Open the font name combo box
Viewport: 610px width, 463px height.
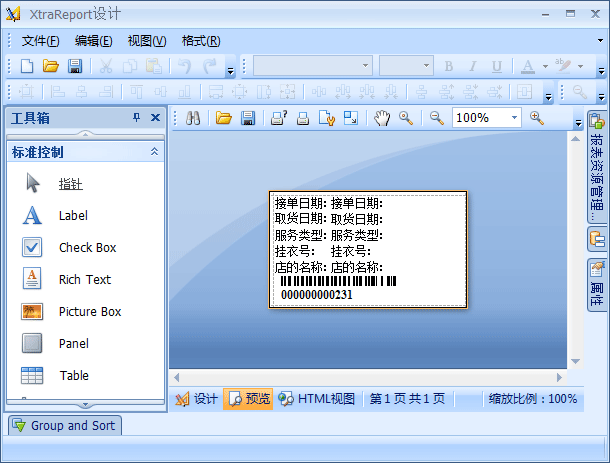pos(313,65)
